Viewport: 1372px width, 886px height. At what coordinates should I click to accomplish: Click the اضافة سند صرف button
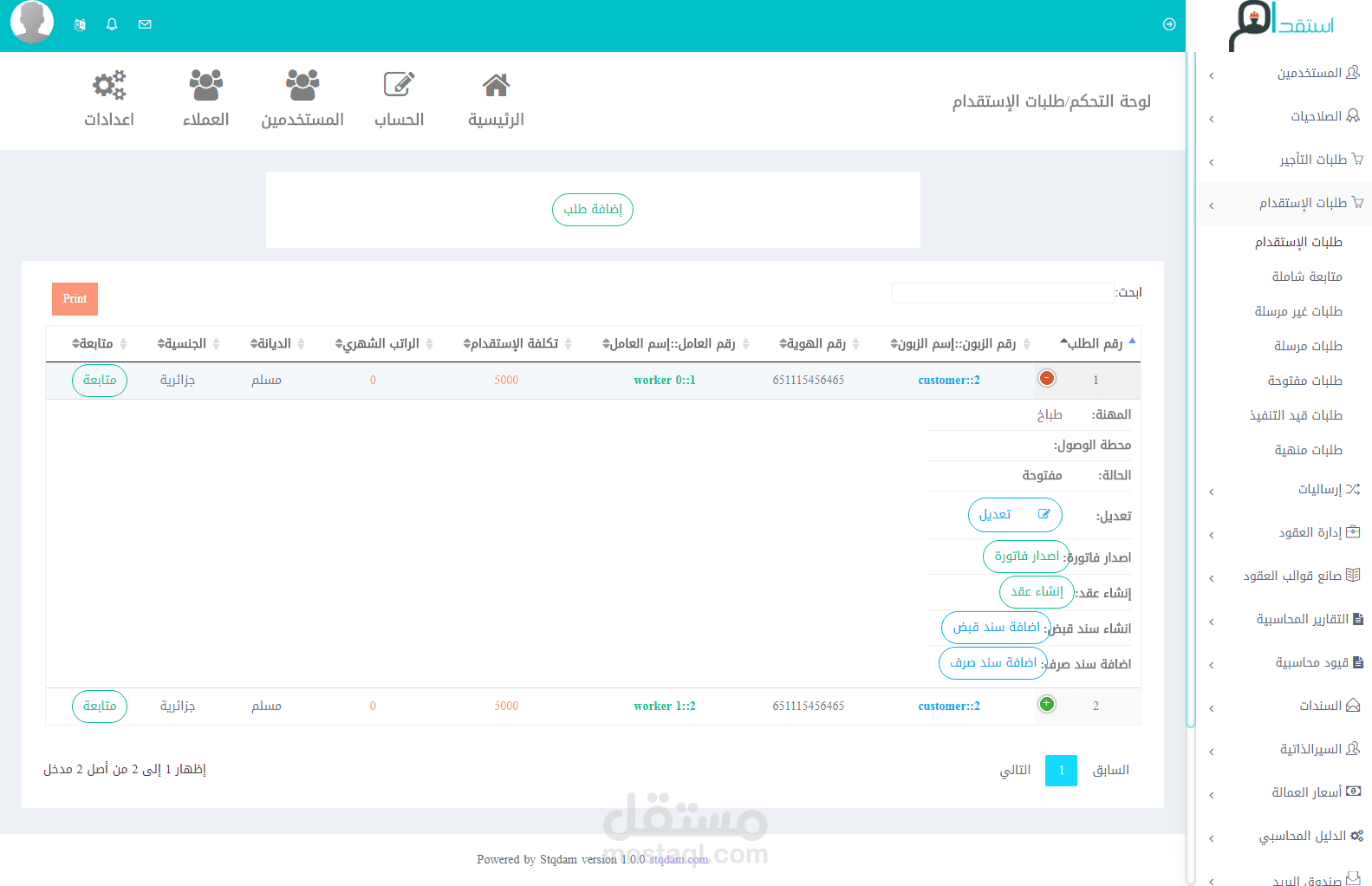click(x=992, y=663)
